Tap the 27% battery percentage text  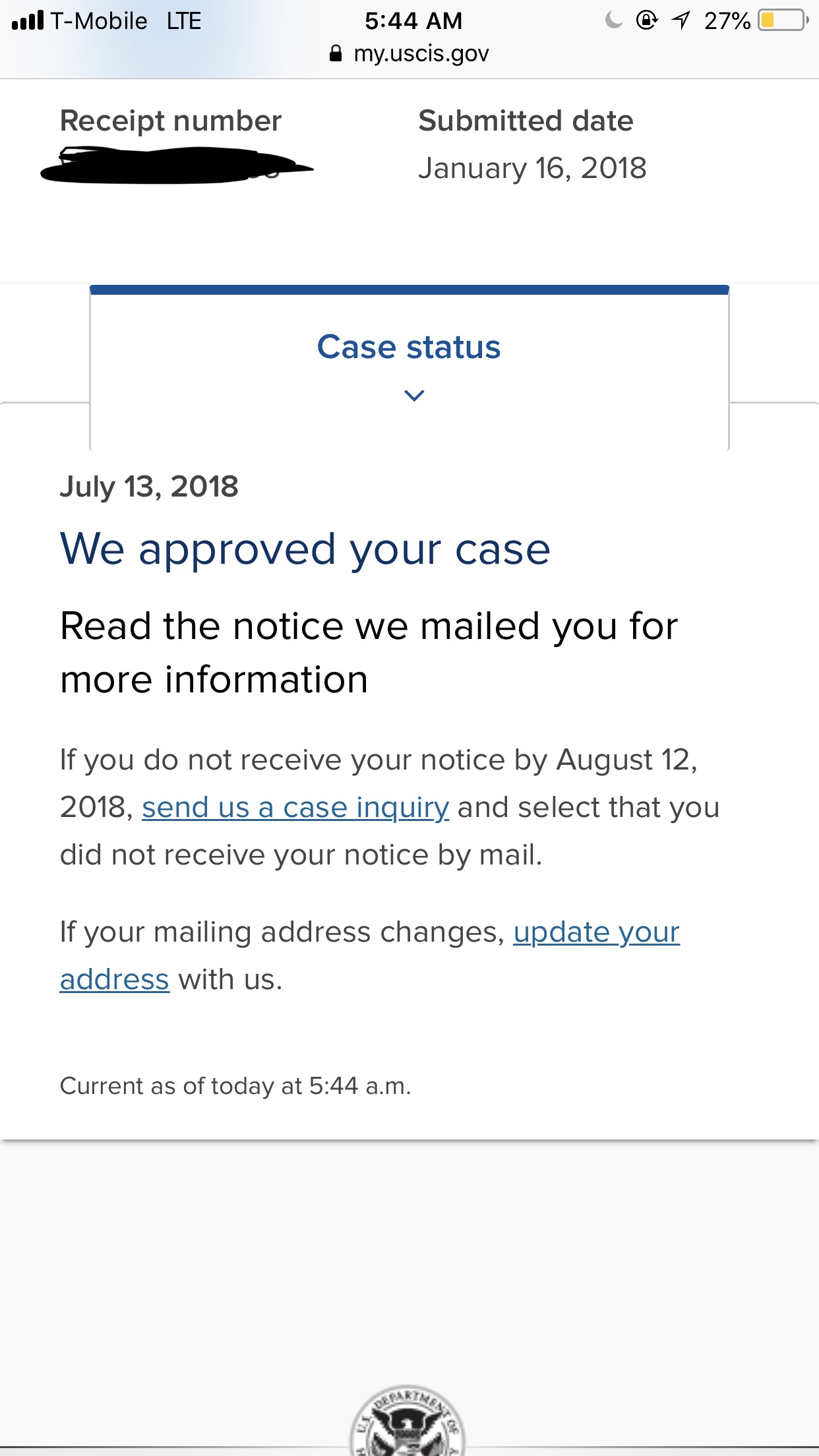727,21
